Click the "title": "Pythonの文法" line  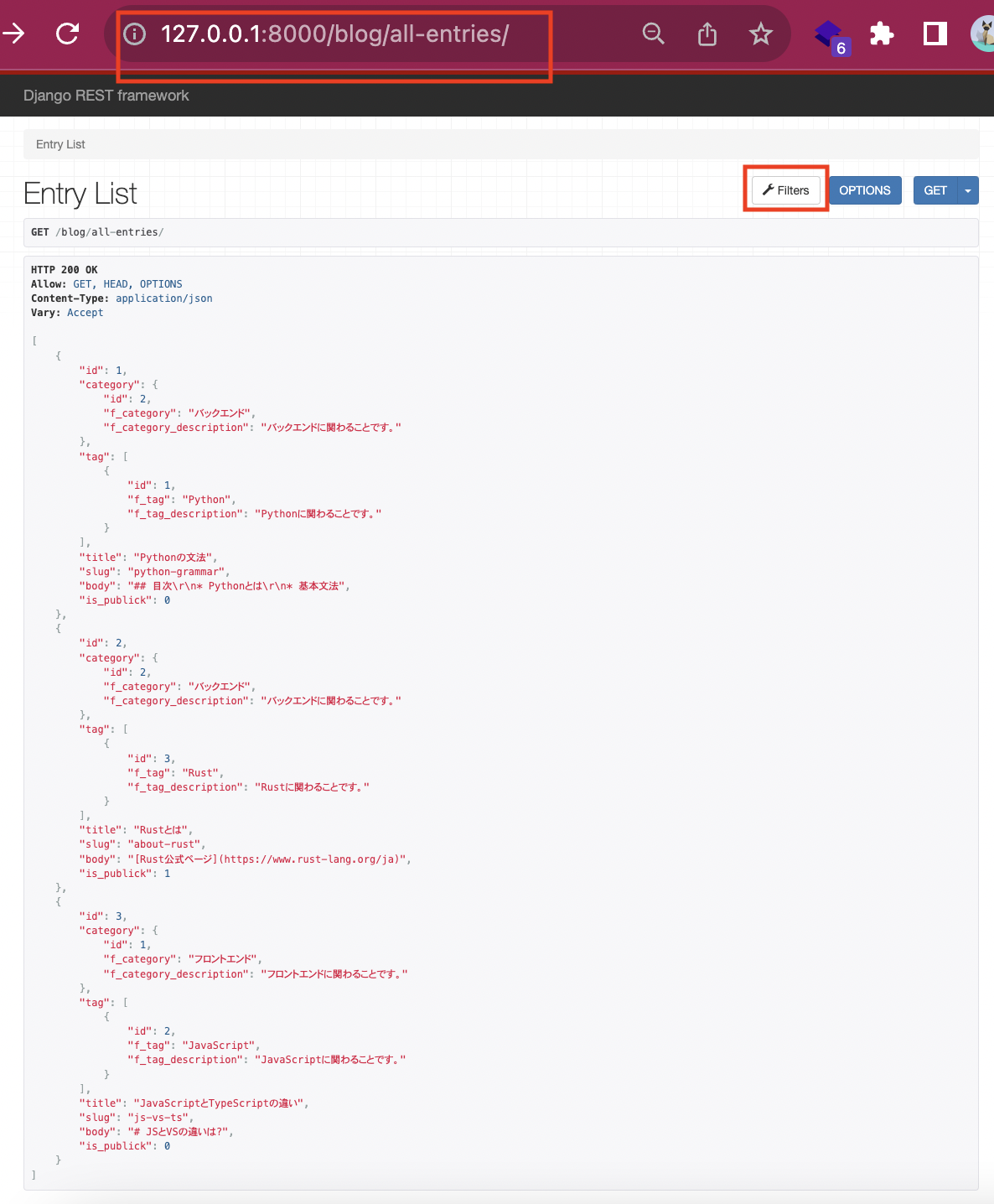click(x=148, y=558)
